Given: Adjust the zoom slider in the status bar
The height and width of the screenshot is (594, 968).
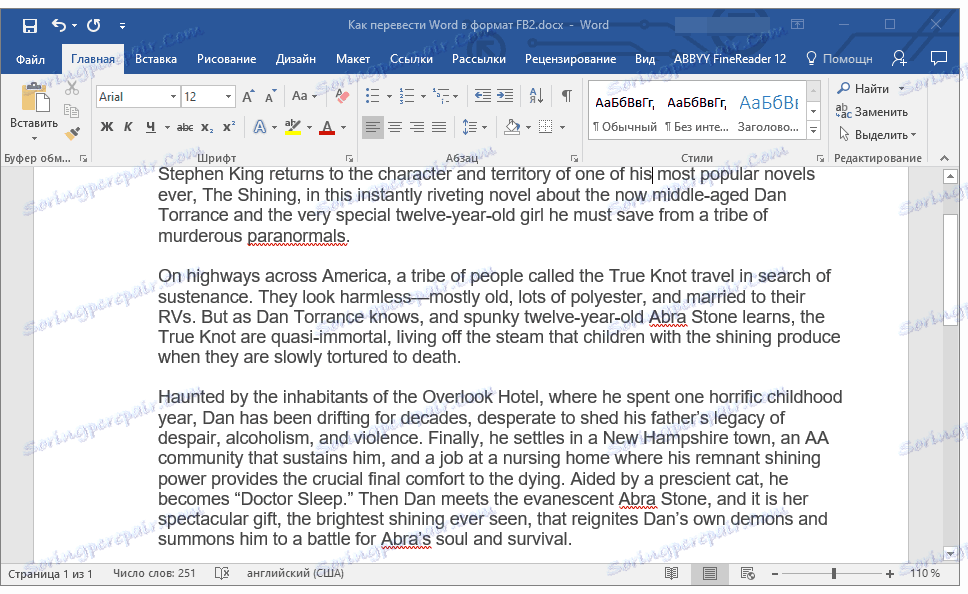Looking at the screenshot, I should point(833,574).
